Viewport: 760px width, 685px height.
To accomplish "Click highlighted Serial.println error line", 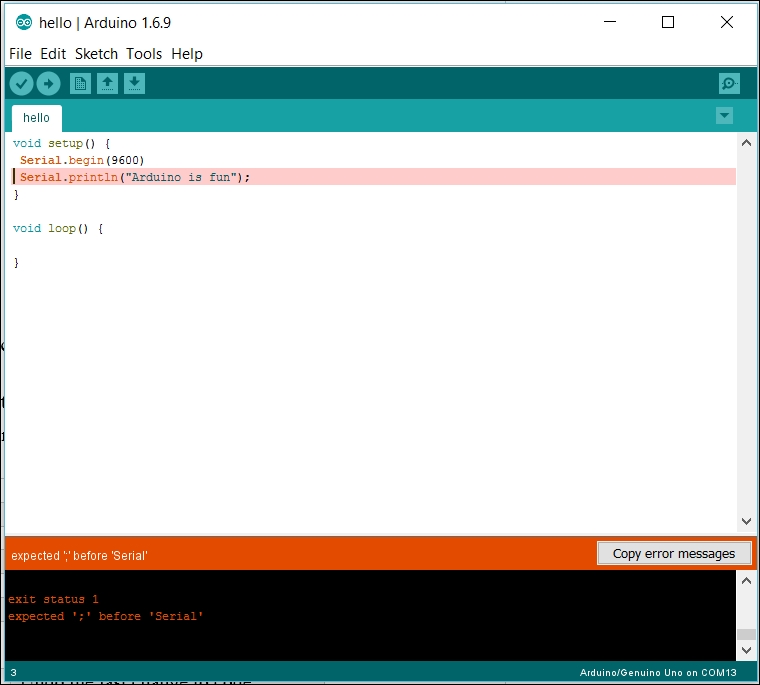I will (x=373, y=177).
